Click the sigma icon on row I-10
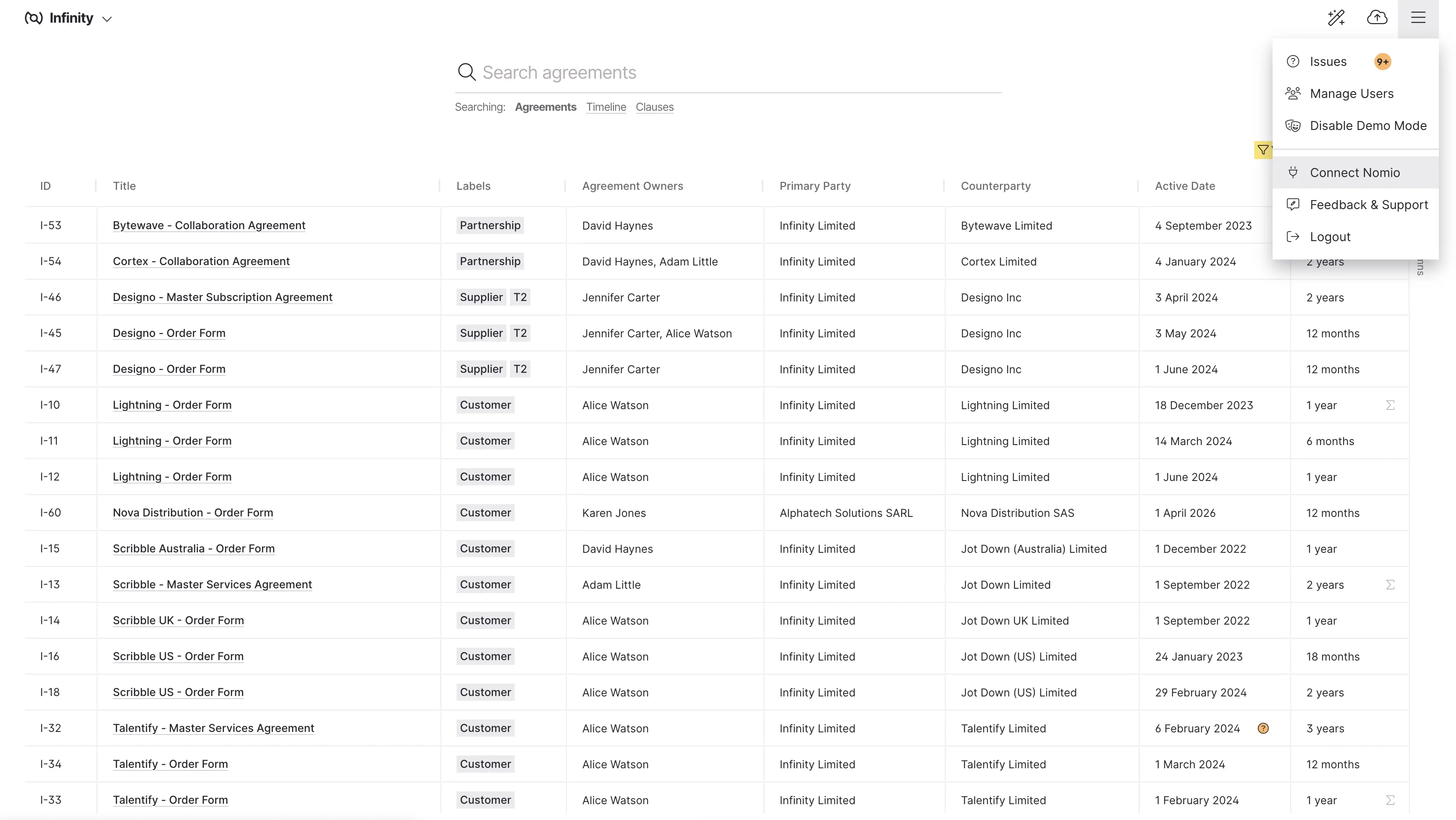The image size is (1456, 820). [1391, 405]
